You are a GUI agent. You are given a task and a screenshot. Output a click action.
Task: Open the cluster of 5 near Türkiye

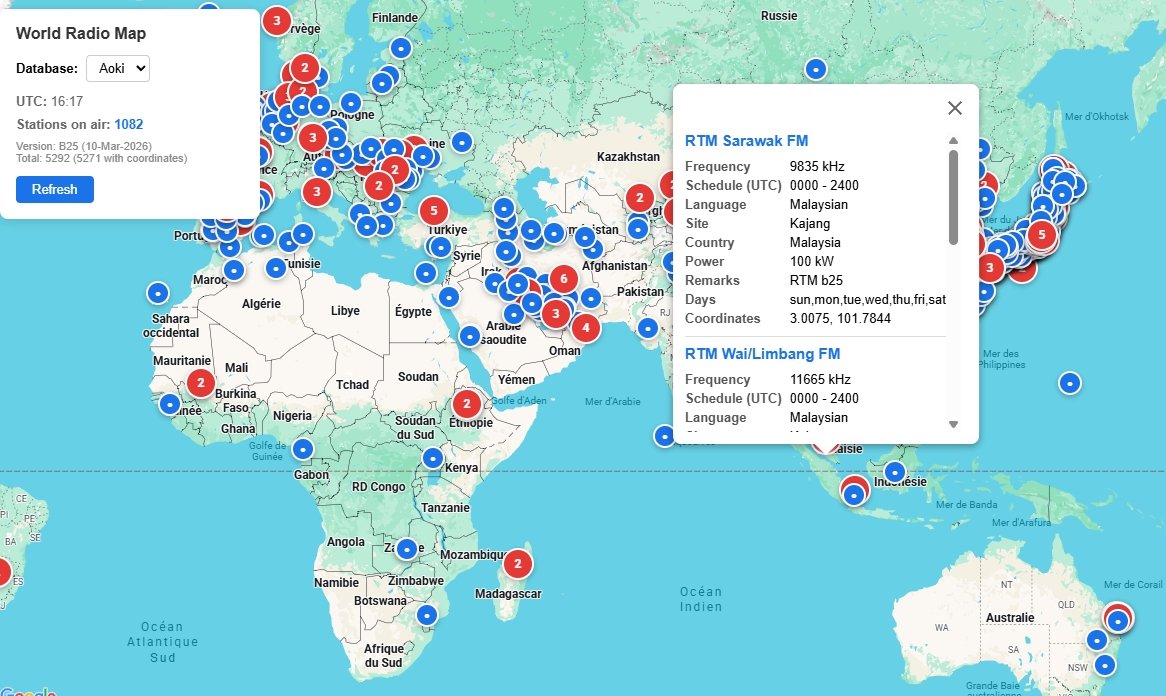pyautogui.click(x=434, y=210)
